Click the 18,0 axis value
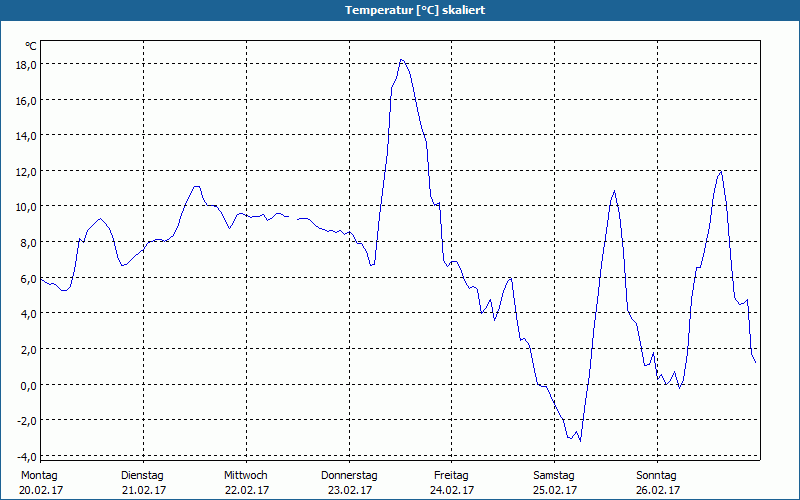 click(27, 65)
